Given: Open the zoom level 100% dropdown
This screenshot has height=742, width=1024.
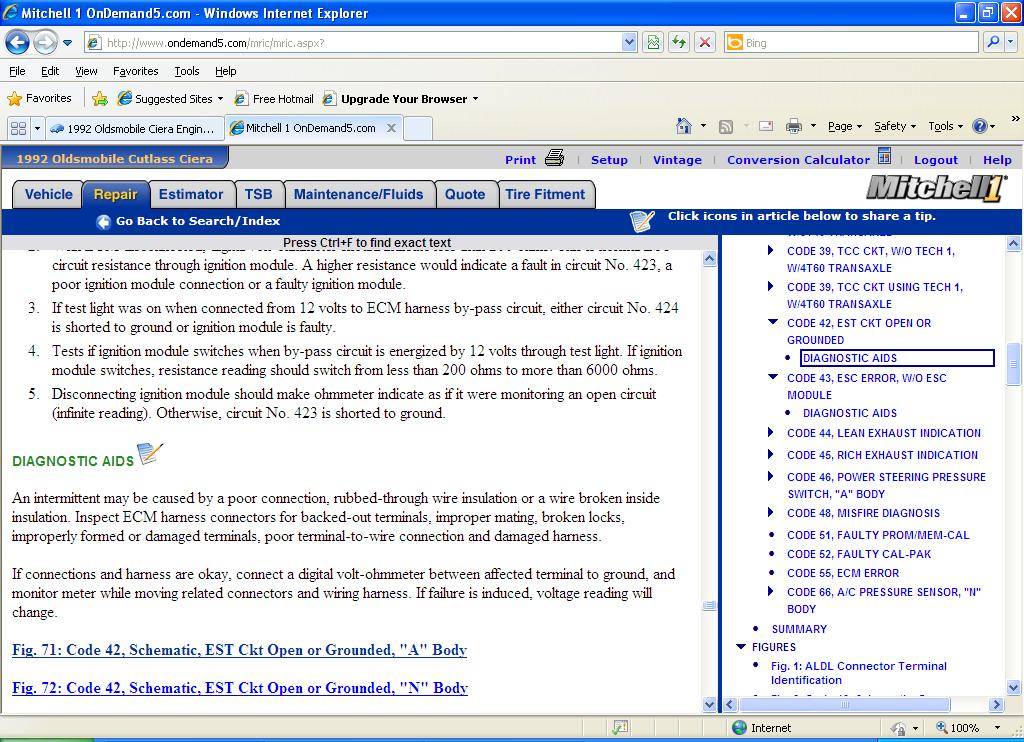Looking at the screenshot, I should 996,728.
